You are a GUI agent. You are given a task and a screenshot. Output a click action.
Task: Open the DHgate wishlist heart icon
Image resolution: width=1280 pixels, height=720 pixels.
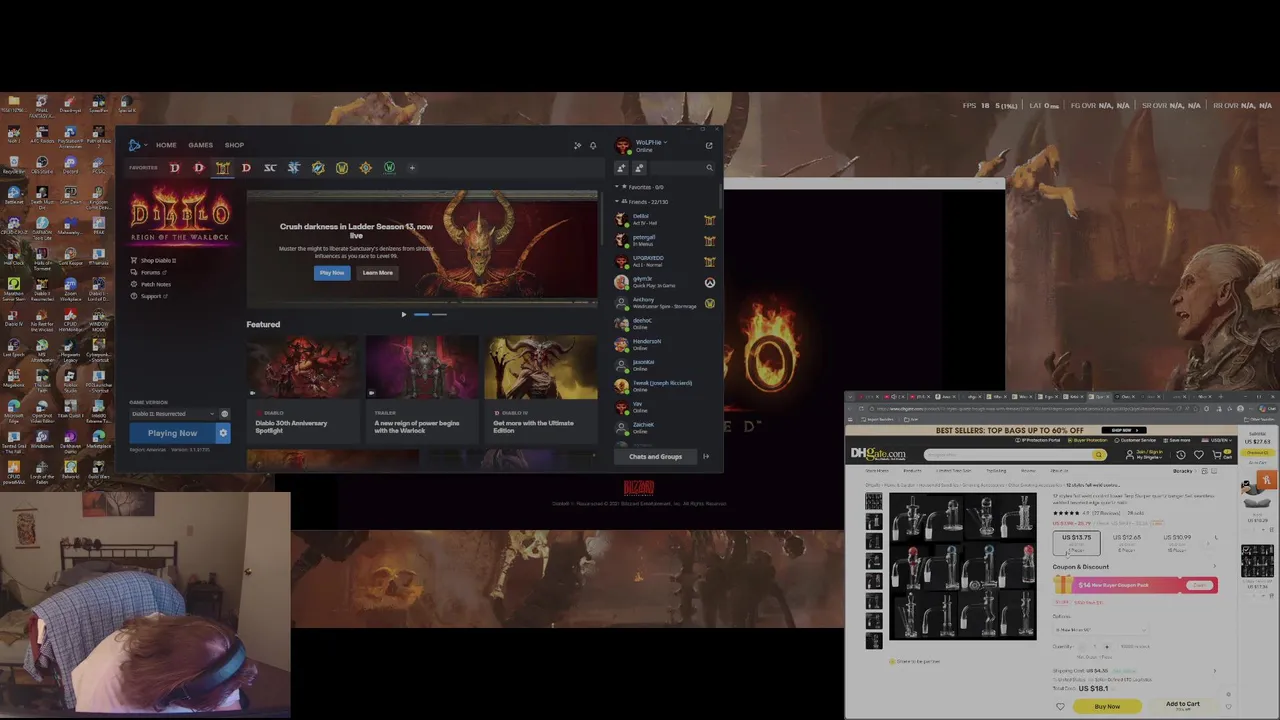[1199, 455]
